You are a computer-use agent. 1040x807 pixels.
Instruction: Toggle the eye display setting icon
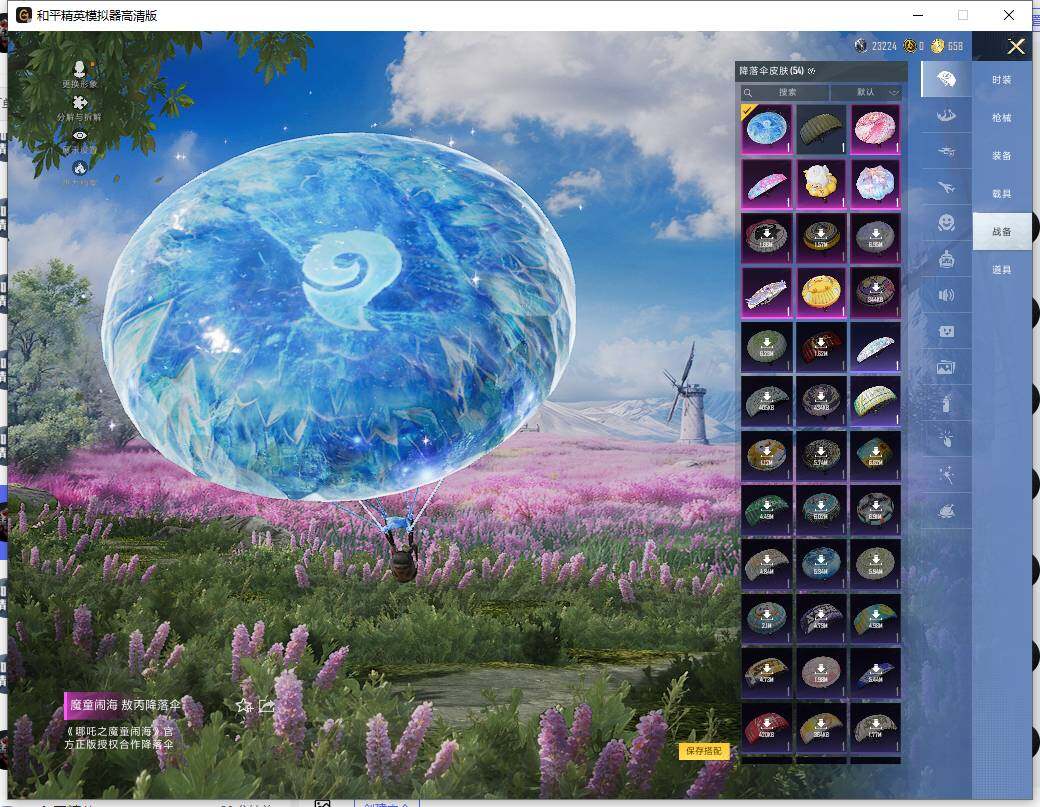(x=80, y=135)
